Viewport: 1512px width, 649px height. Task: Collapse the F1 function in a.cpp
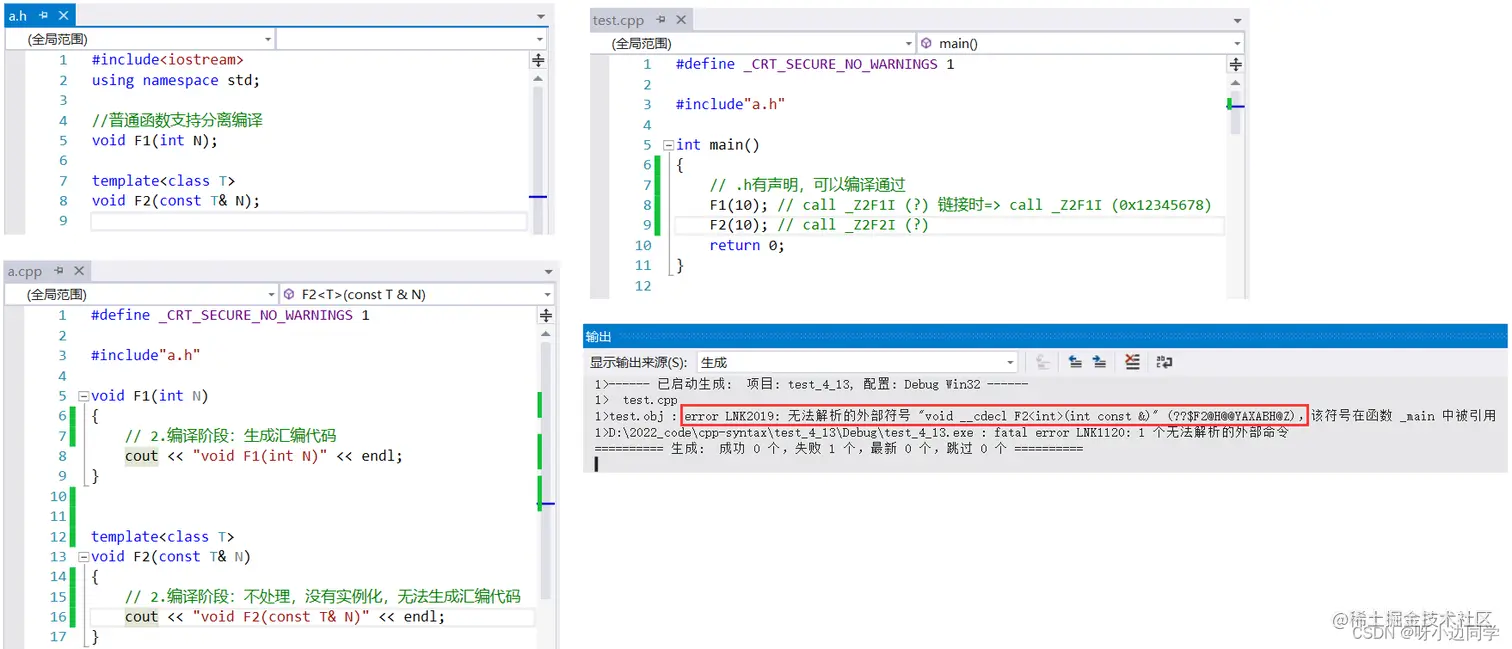(83, 396)
